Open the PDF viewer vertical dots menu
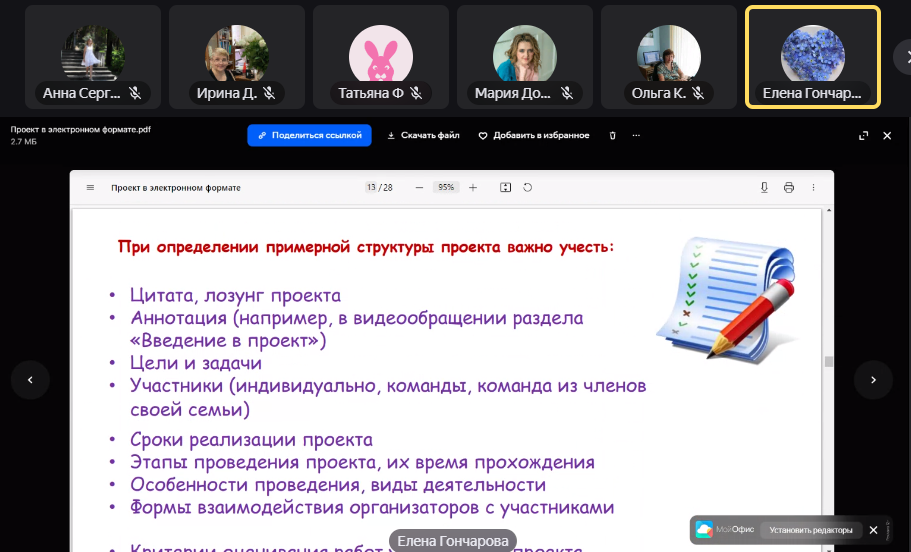The height and width of the screenshot is (552, 911). coord(814,187)
